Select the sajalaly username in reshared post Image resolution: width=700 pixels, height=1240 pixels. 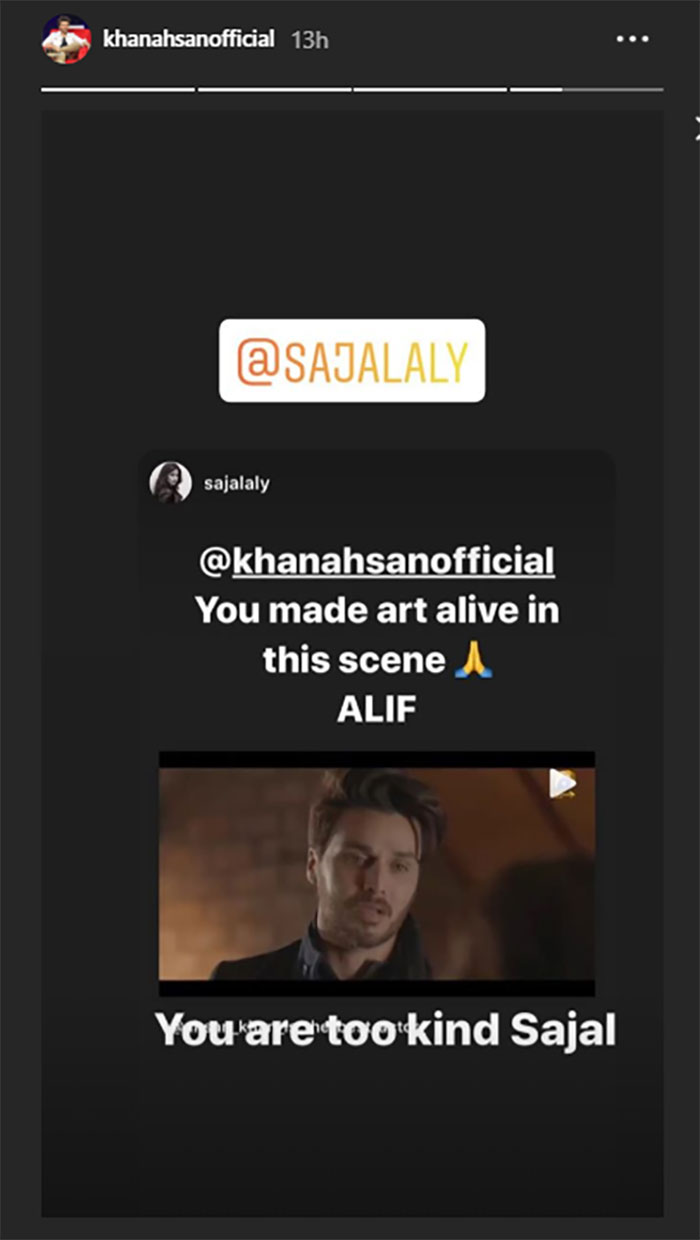click(236, 484)
